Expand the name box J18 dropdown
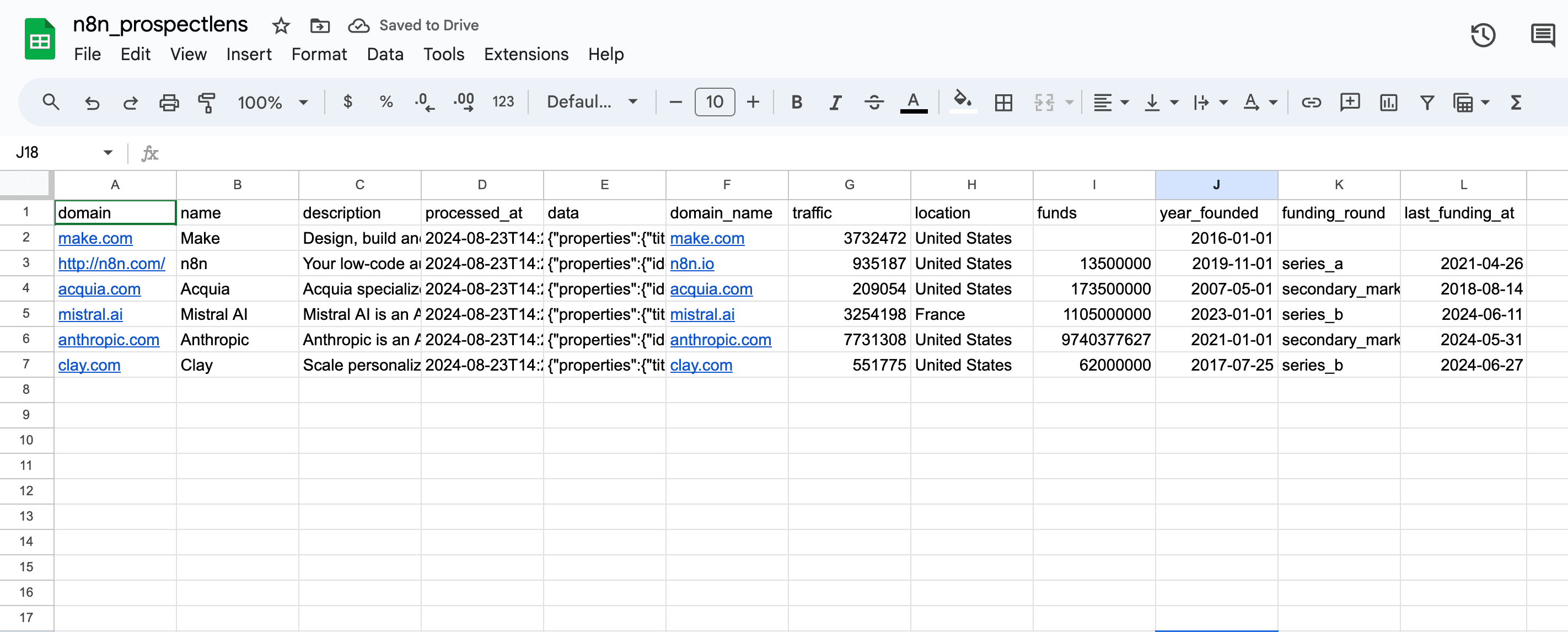 (108, 152)
